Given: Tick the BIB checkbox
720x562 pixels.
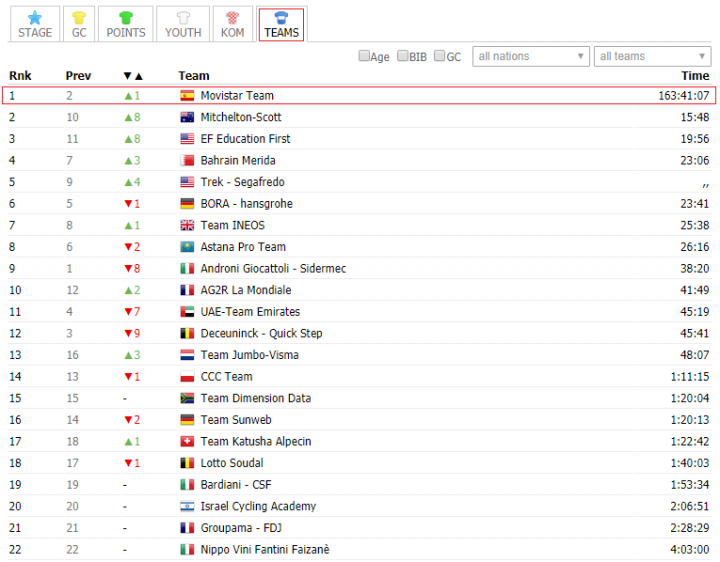Looking at the screenshot, I should [402, 56].
